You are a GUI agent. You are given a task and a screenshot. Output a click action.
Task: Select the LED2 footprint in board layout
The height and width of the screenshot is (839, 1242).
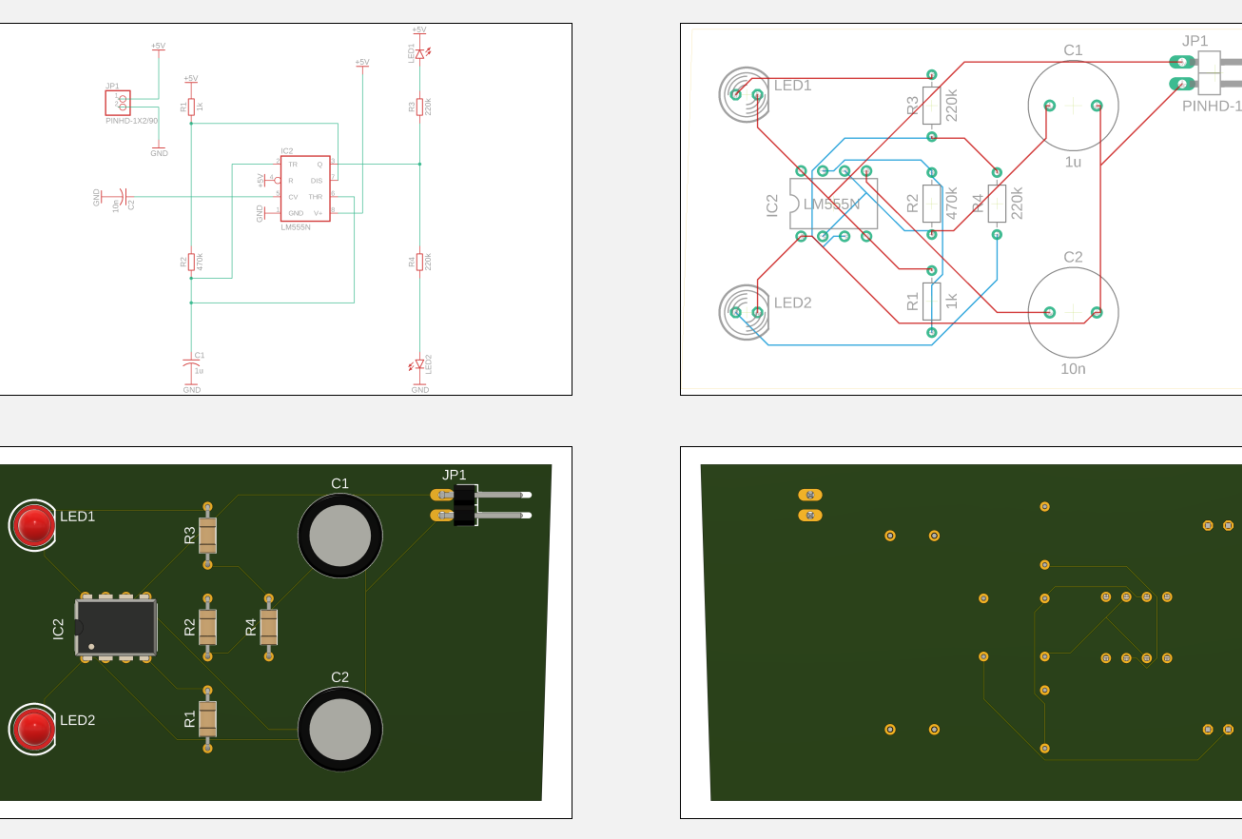[746, 312]
